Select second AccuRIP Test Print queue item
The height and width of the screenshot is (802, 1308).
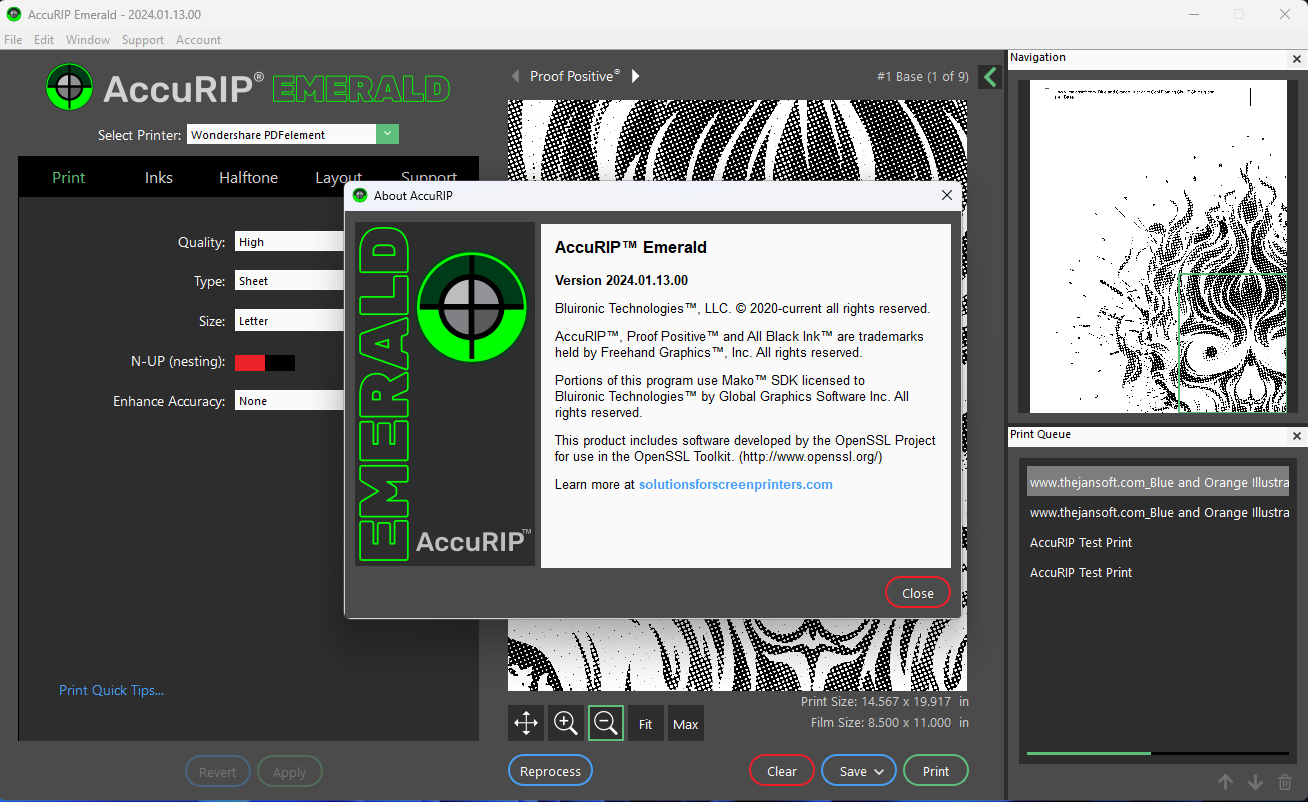coord(1158,572)
